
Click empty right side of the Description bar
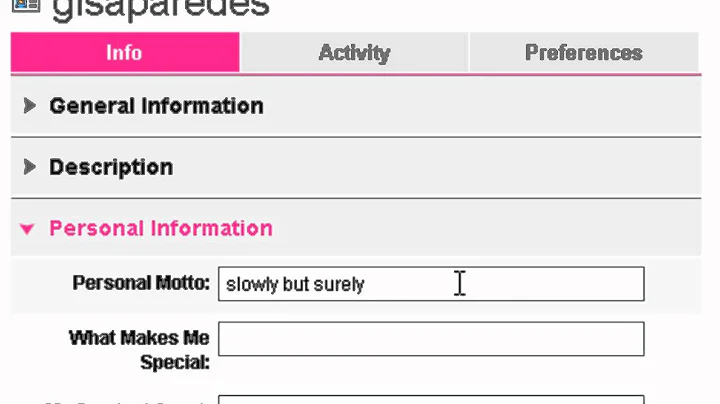pos(500,167)
